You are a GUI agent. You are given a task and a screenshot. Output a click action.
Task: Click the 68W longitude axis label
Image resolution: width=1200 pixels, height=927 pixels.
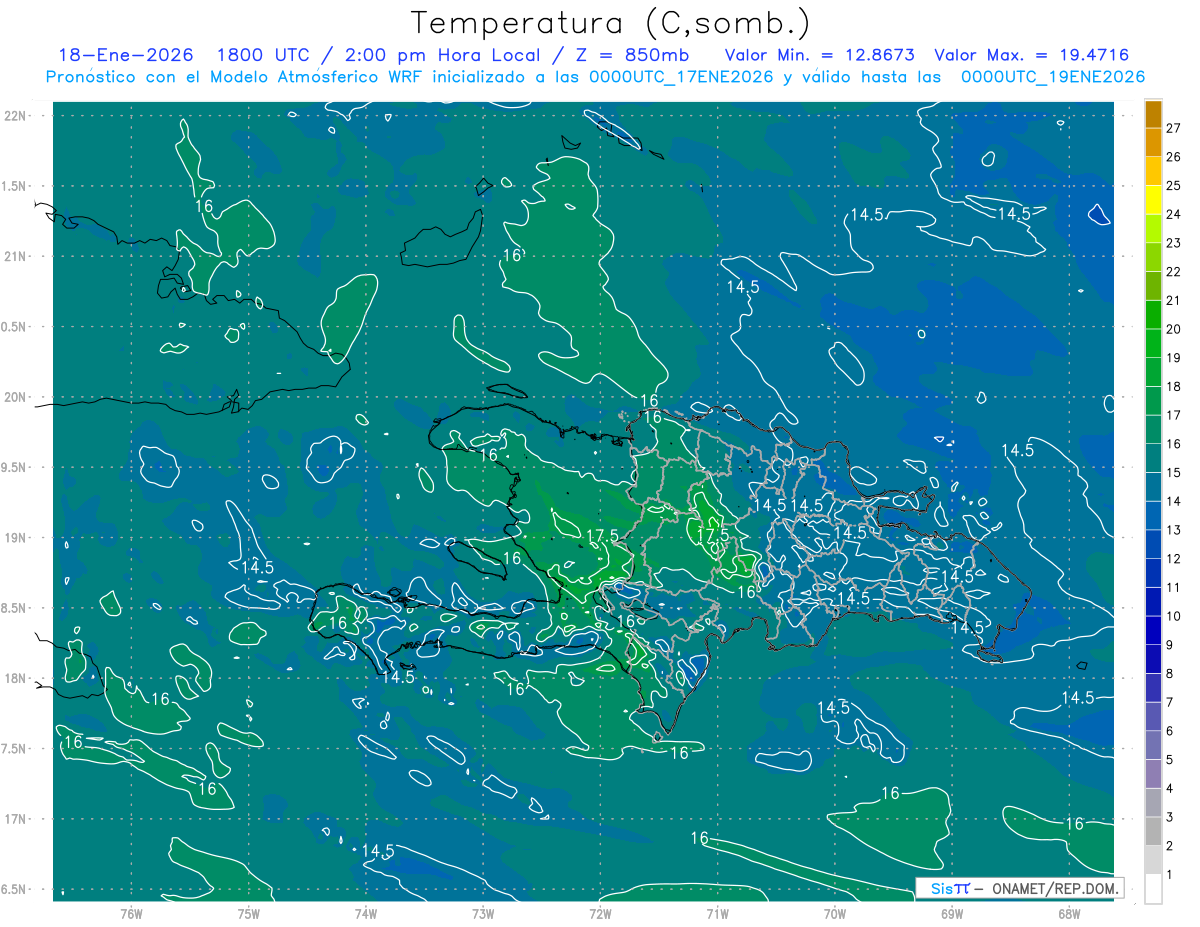[x=1069, y=914]
